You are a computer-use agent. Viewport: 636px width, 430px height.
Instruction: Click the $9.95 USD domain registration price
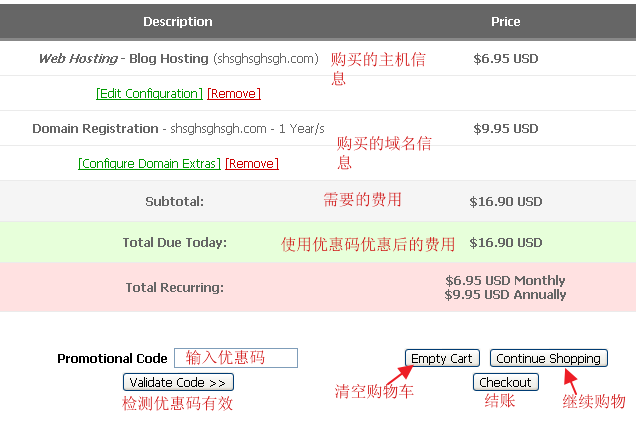[x=505, y=129]
